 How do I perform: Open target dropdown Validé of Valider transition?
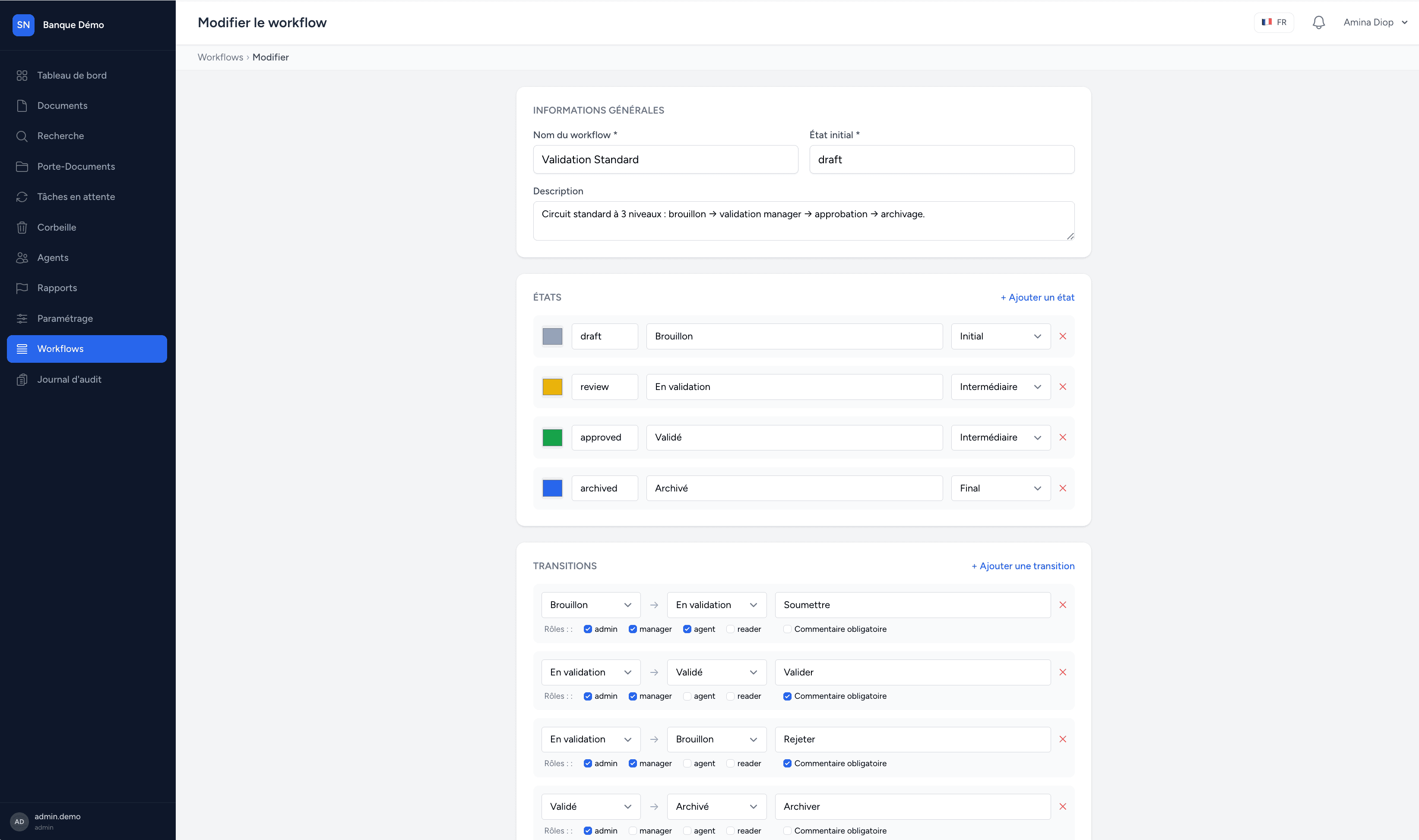(716, 672)
